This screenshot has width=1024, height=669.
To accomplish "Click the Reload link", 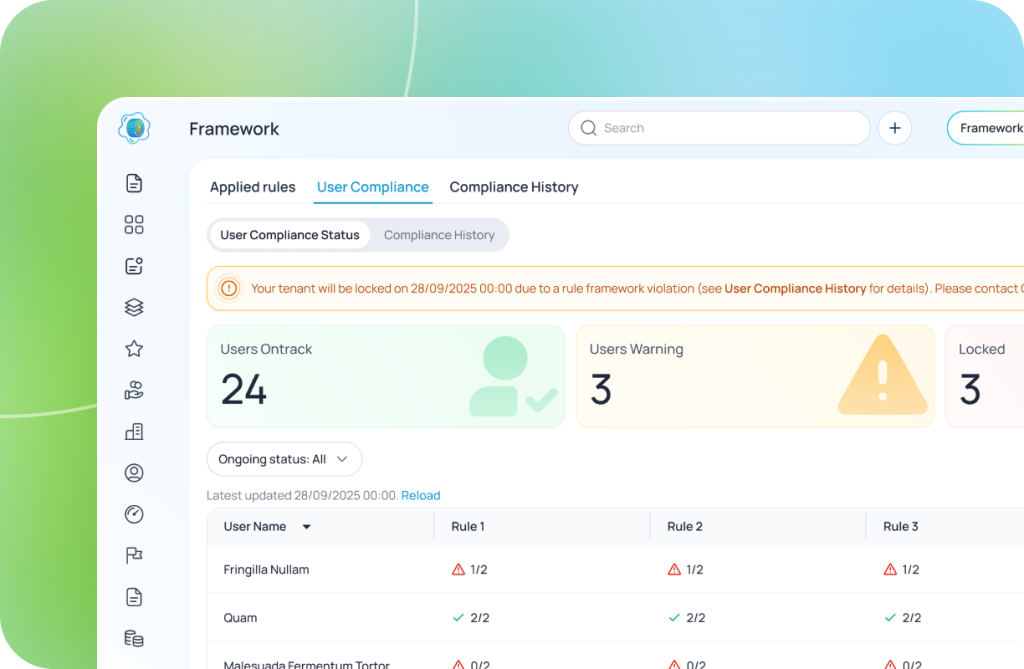I will point(420,496).
